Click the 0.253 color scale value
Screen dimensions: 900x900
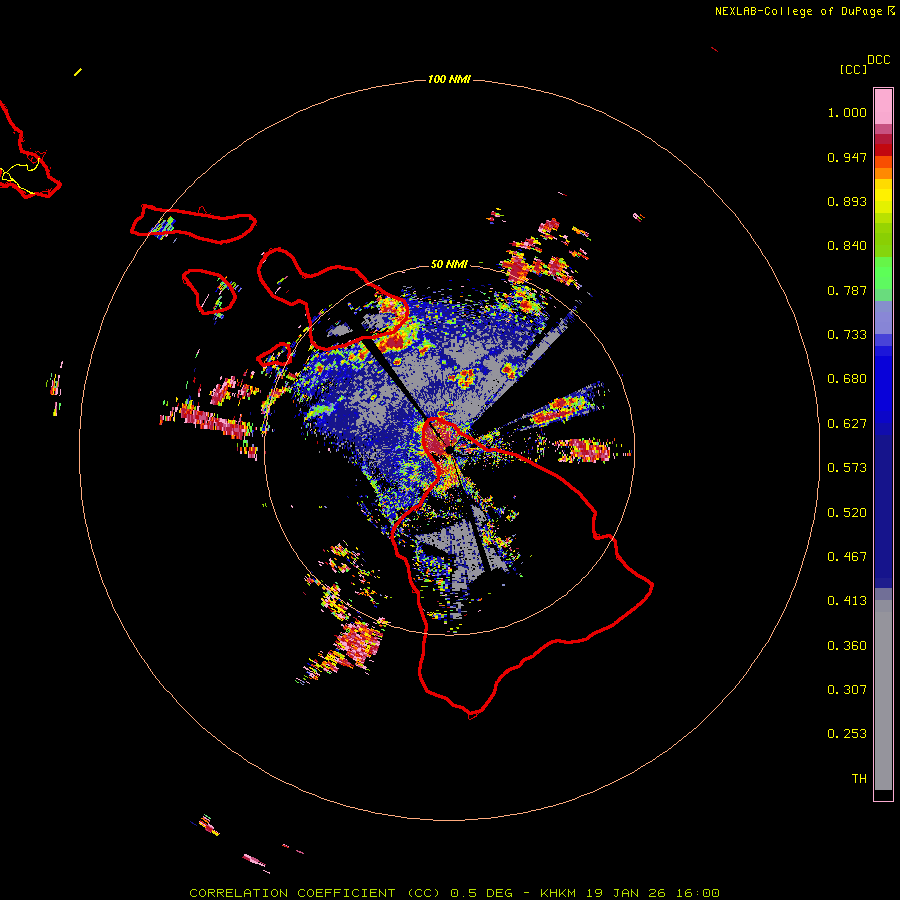[x=847, y=734]
